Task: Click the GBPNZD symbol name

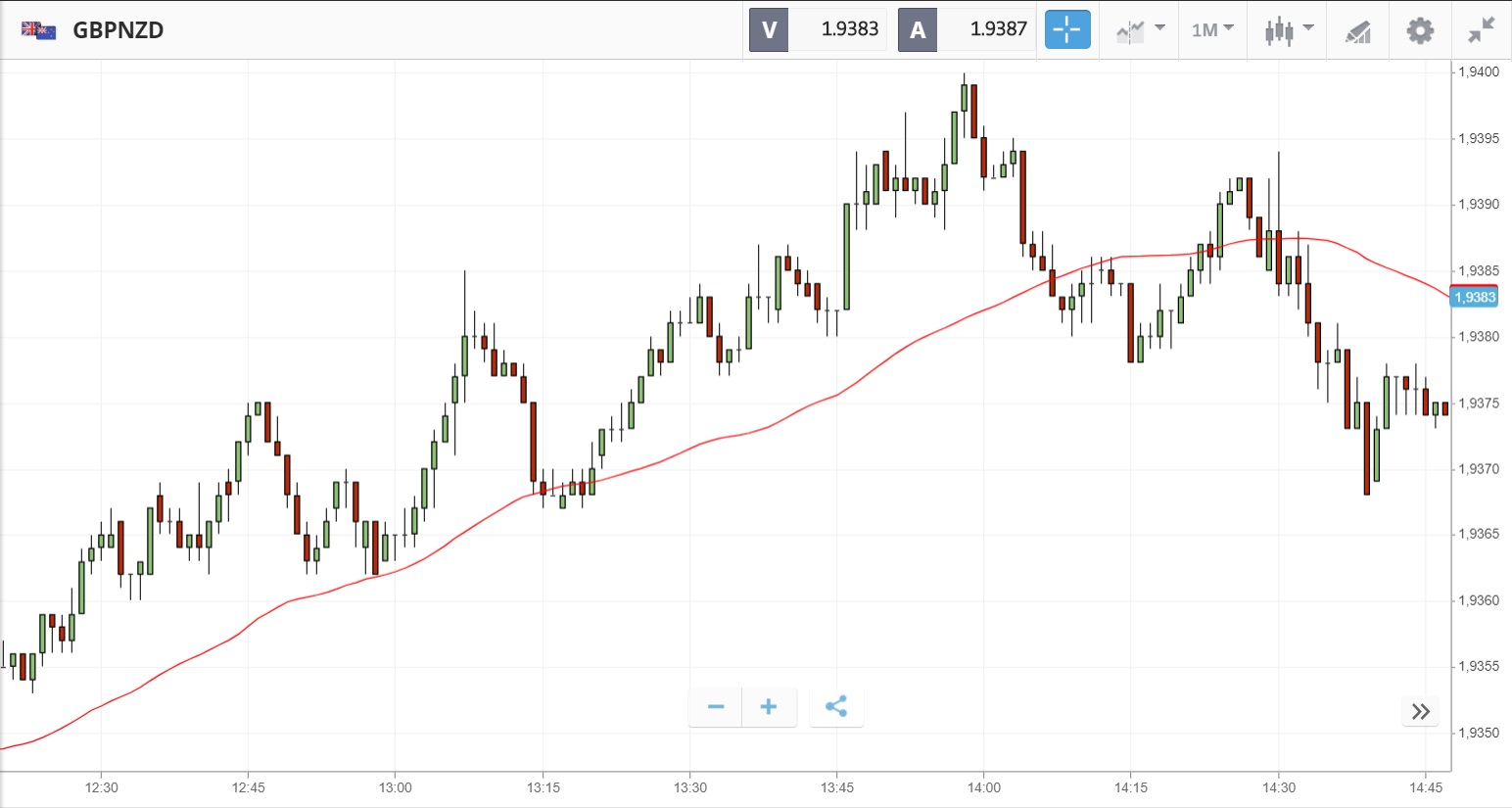Action: pos(118,30)
